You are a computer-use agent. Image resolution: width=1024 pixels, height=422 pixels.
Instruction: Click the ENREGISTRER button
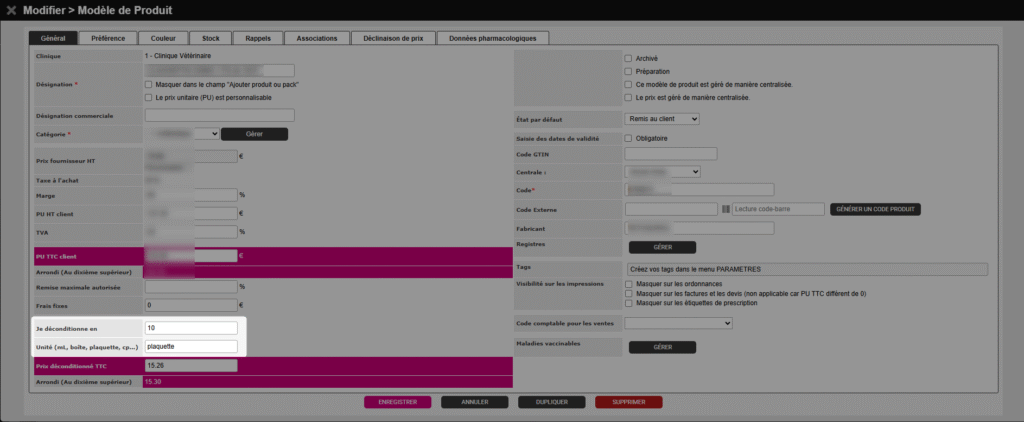397,402
